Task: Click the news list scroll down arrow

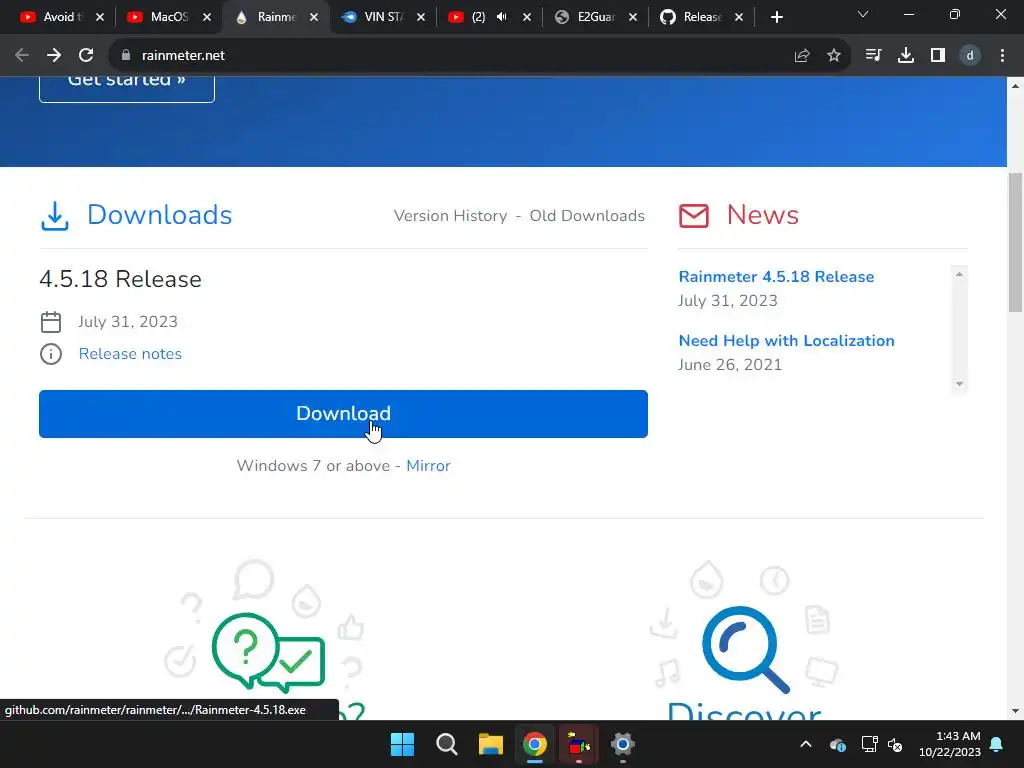Action: (x=959, y=384)
